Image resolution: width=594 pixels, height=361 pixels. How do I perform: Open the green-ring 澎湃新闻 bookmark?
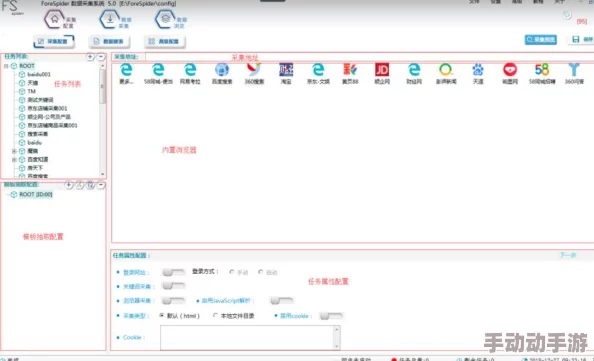pos(446,70)
